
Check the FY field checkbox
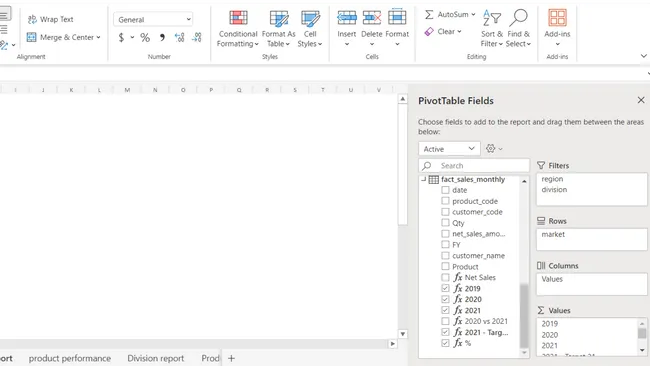(x=445, y=245)
